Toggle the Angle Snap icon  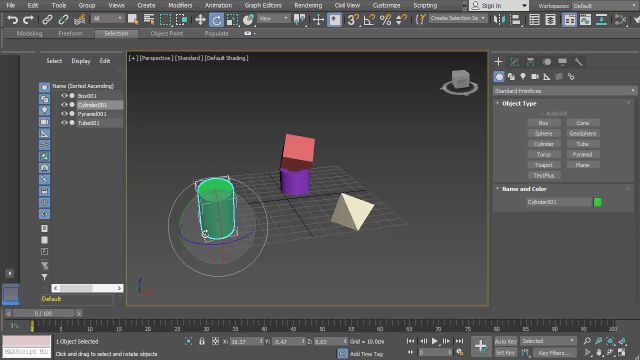pos(369,19)
